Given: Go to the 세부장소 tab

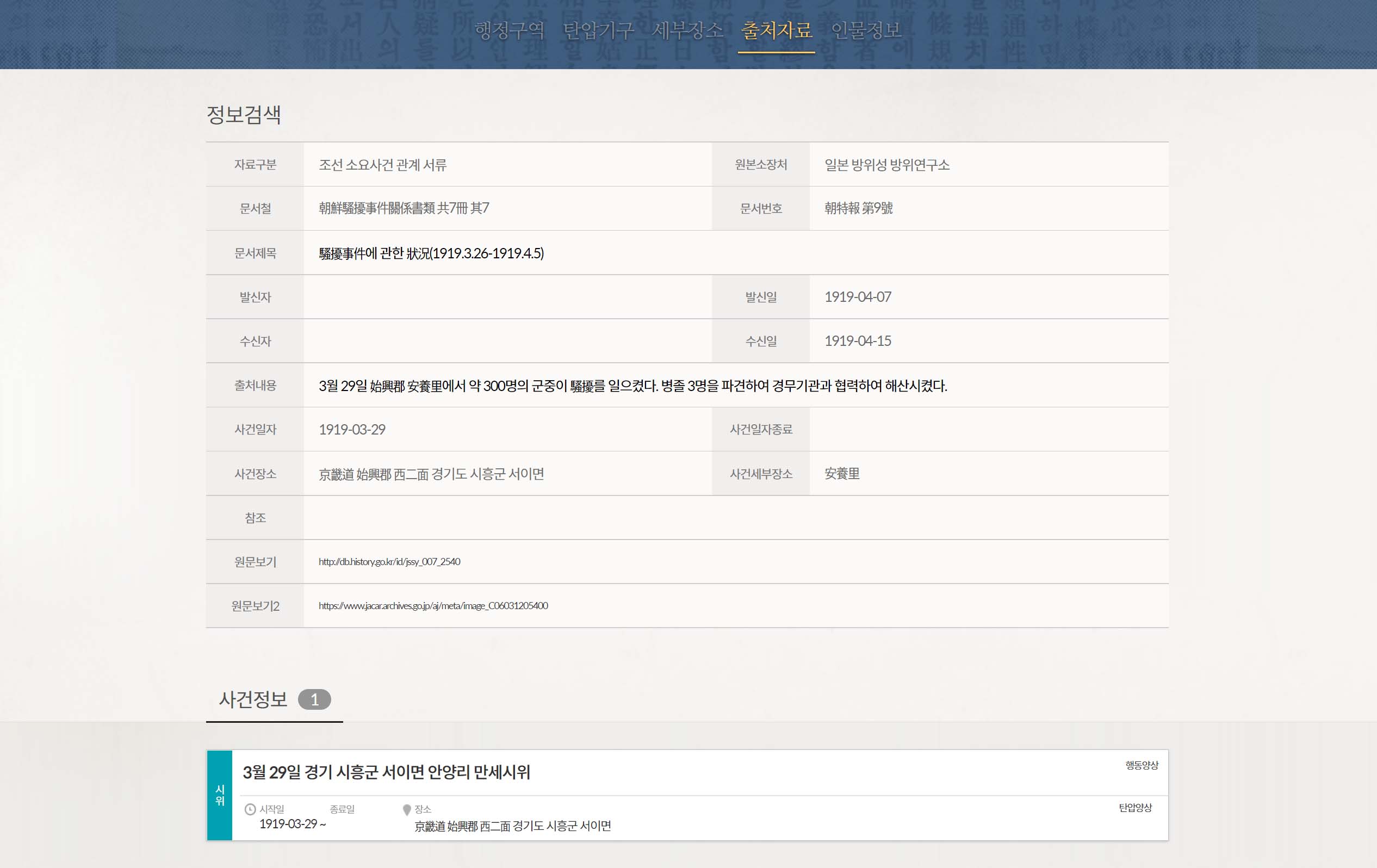Looking at the screenshot, I should [x=687, y=30].
